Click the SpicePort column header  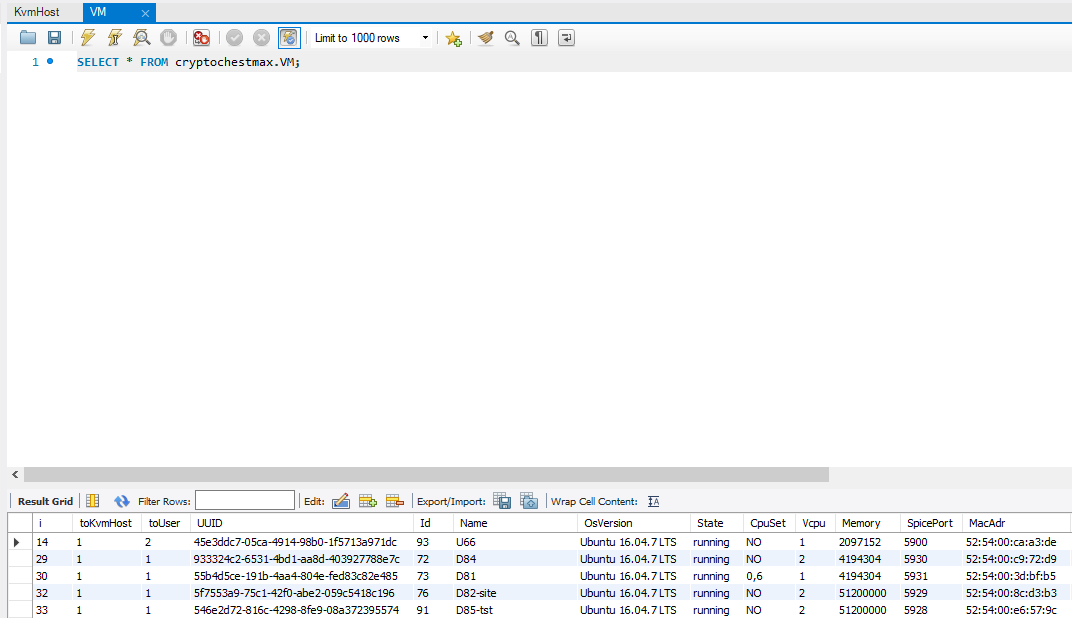click(x=930, y=523)
